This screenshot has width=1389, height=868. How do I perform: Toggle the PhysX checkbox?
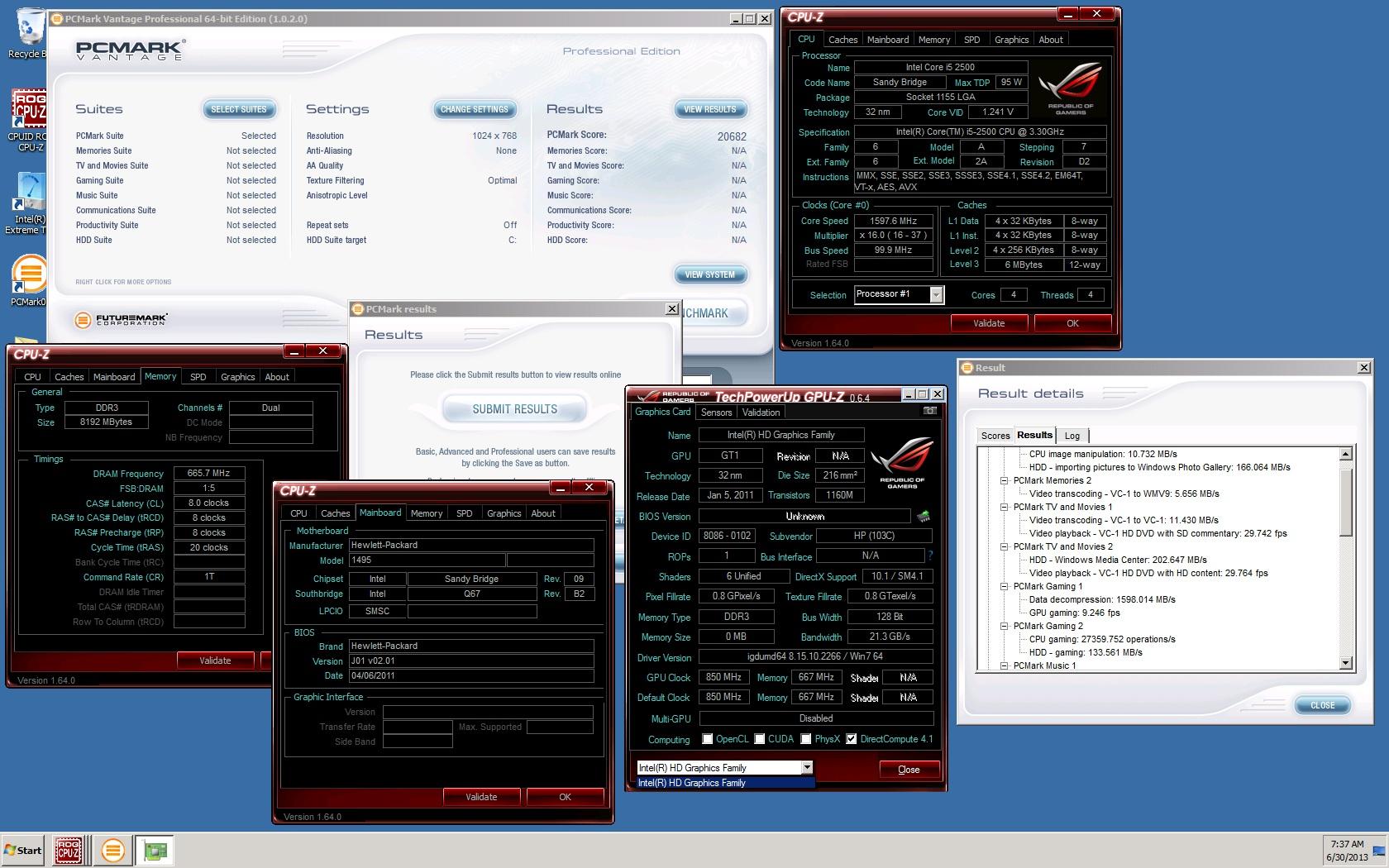pyautogui.click(x=805, y=739)
